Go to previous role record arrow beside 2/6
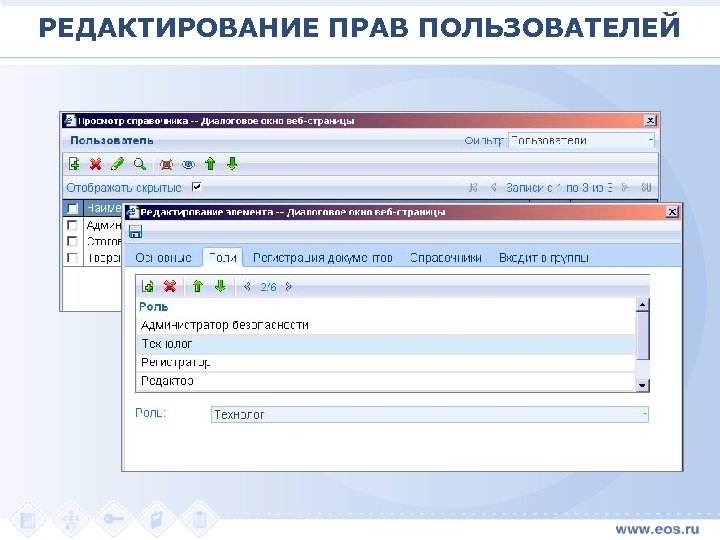The width and height of the screenshot is (720, 540). 247,287
